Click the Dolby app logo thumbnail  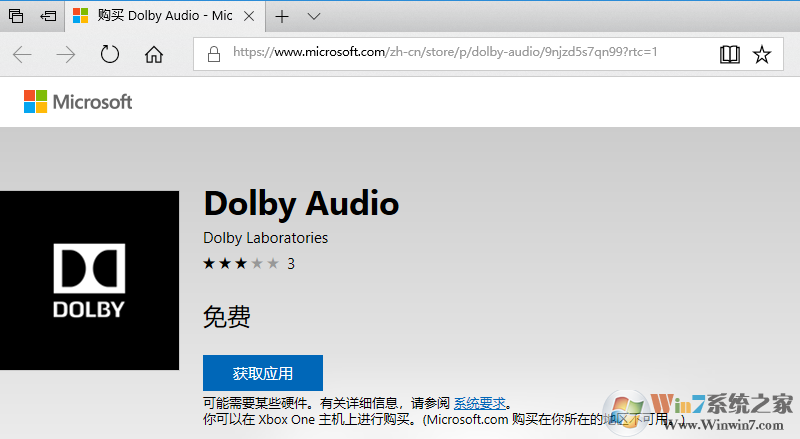89,280
